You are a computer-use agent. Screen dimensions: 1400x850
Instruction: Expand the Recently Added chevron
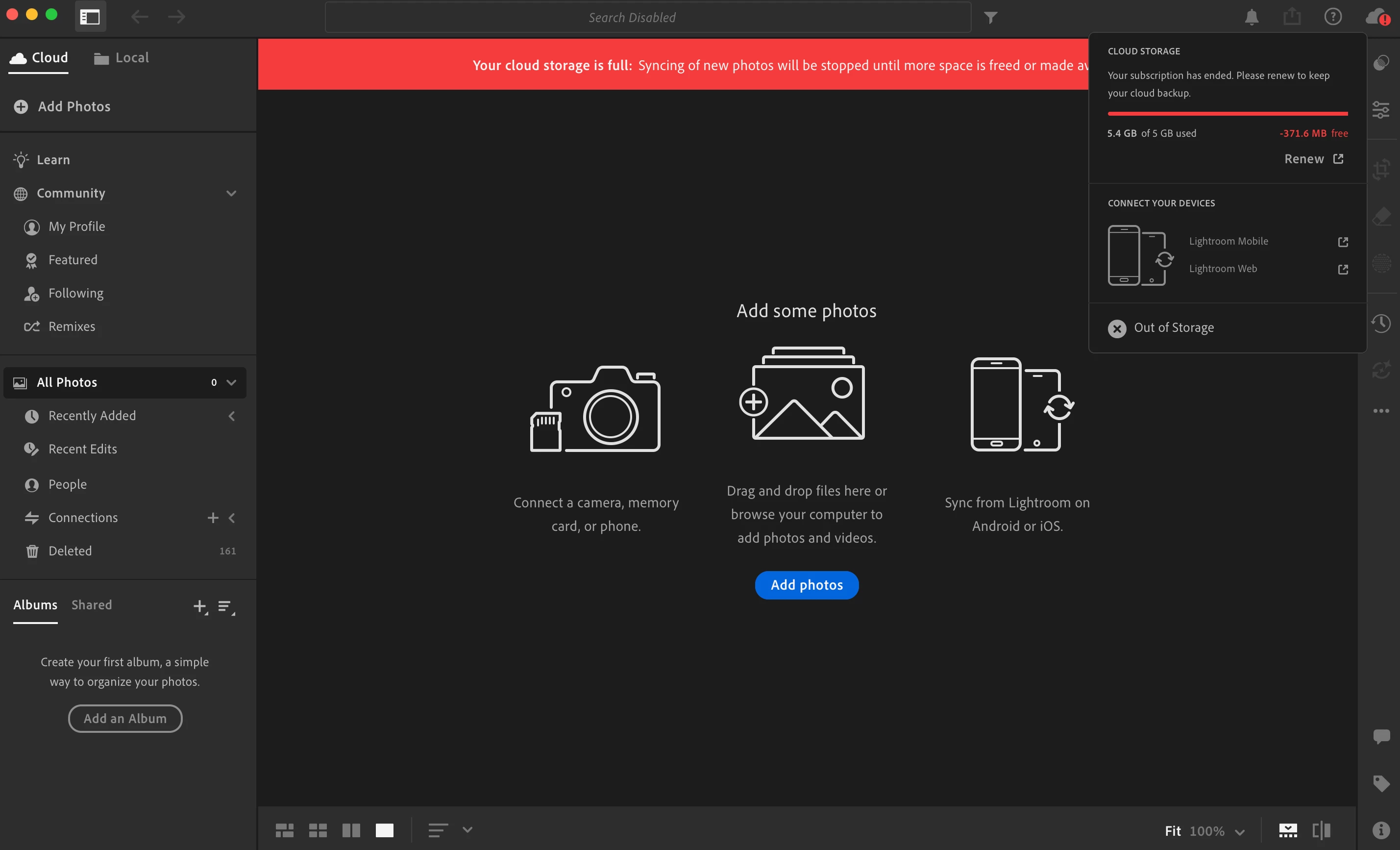[x=231, y=416]
